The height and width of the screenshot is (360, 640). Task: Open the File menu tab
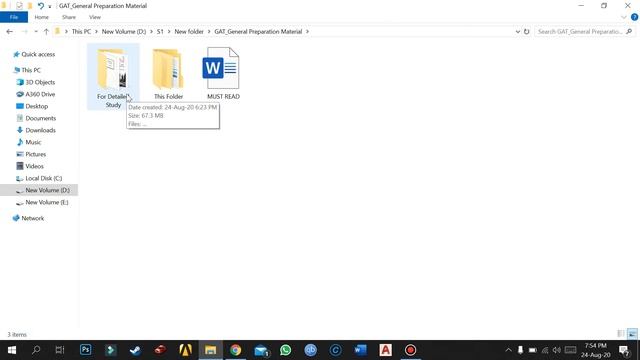[14, 17]
